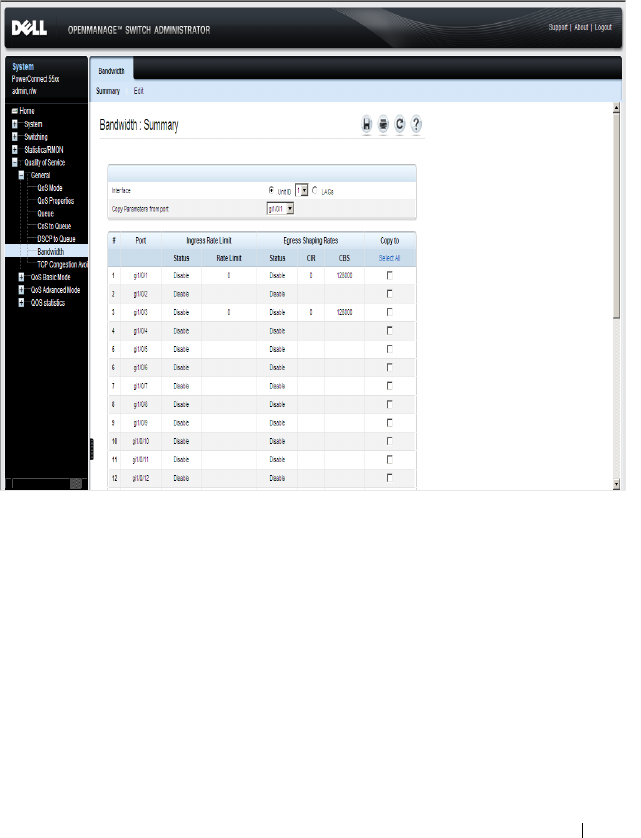Click port cell gi1/0/12
The image size is (641, 838).
tap(141, 478)
